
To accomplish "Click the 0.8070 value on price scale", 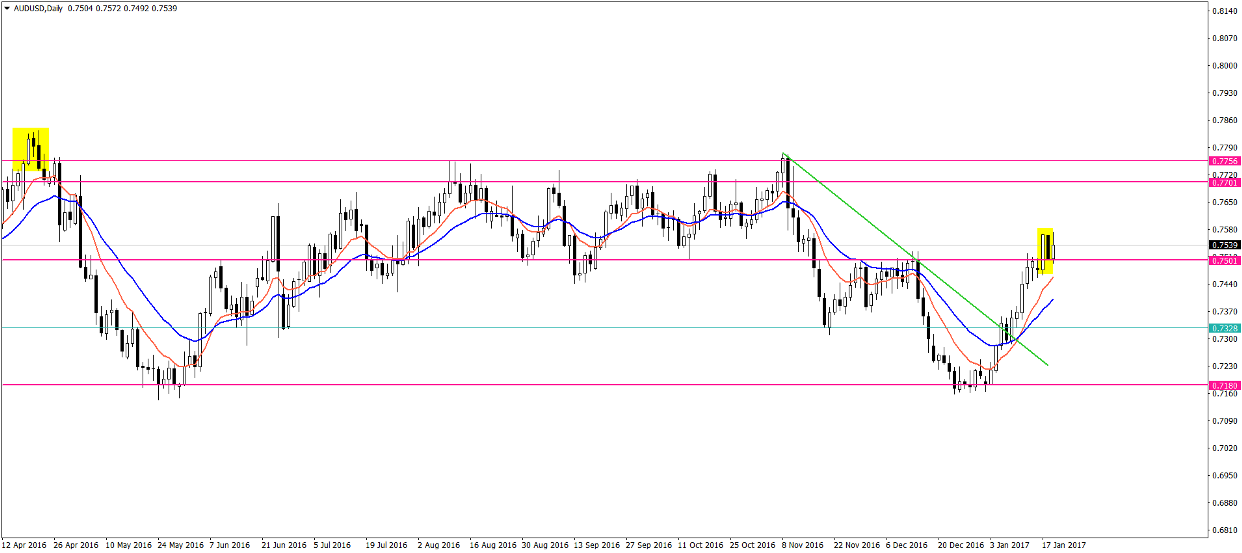I will pos(1225,38).
